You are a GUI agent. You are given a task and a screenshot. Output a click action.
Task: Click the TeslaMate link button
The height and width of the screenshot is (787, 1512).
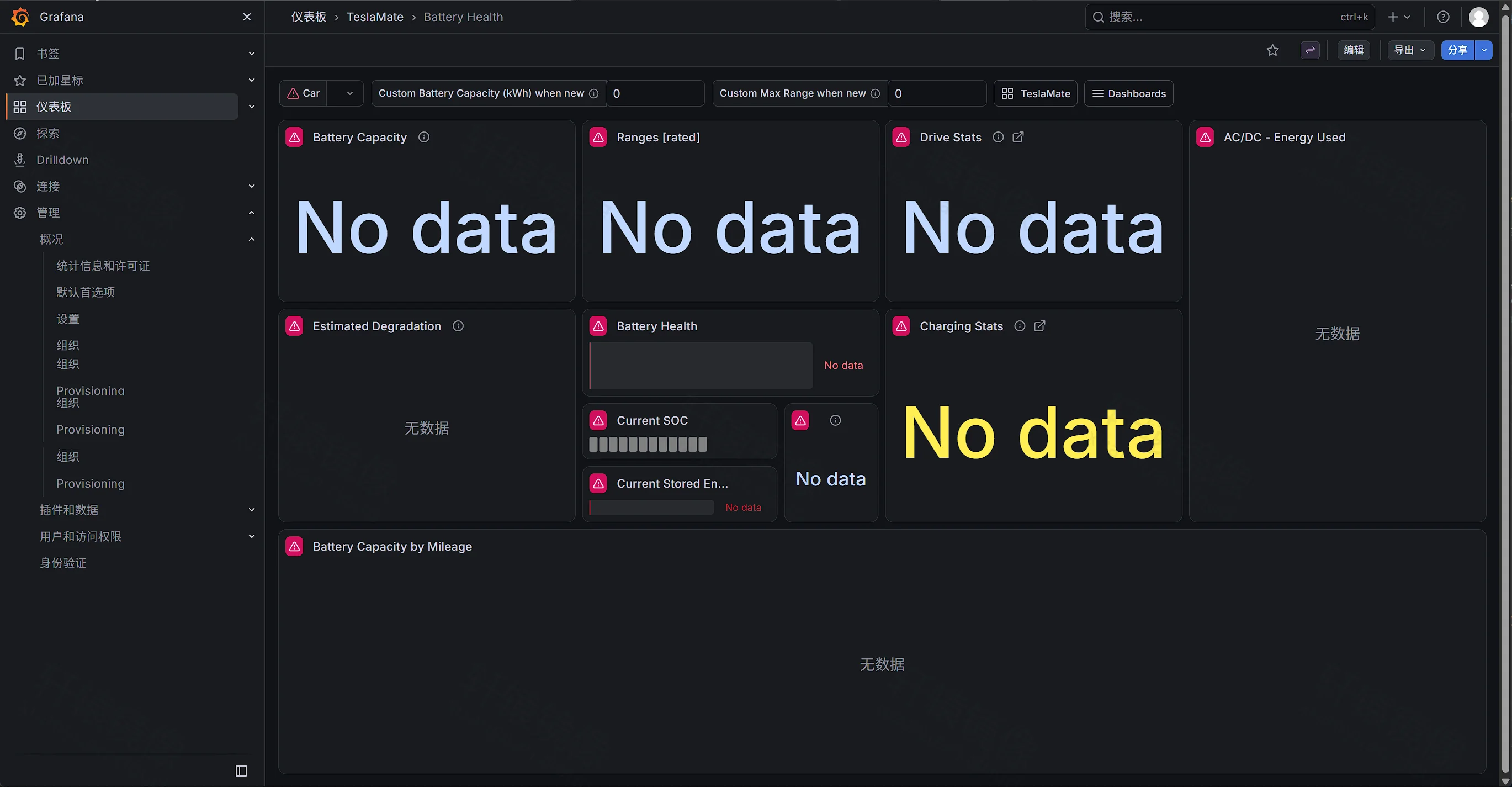(1036, 93)
